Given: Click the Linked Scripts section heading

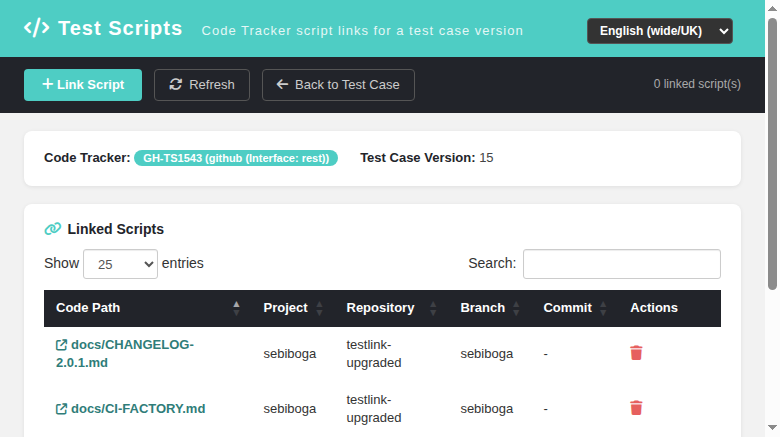Looking at the screenshot, I should coord(115,229).
